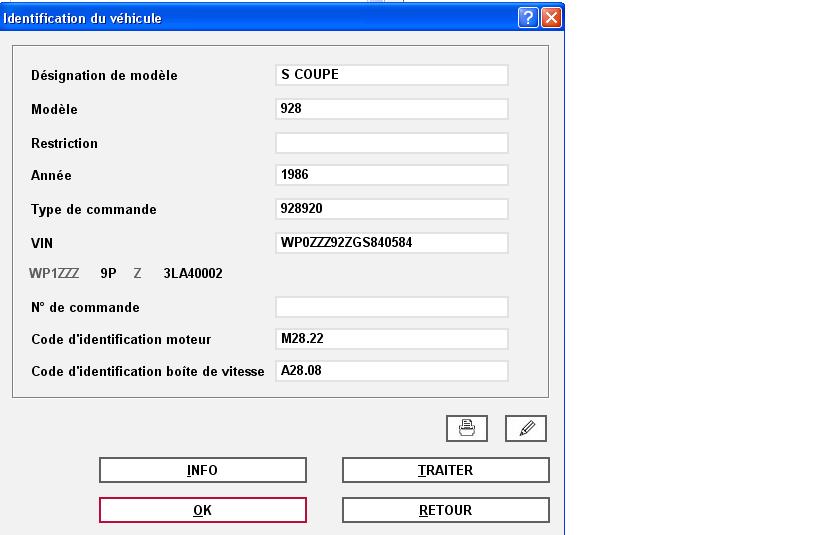Click the WP1ZZZ VIN prefix text
Viewport: 840px width, 535px height.
[54, 274]
